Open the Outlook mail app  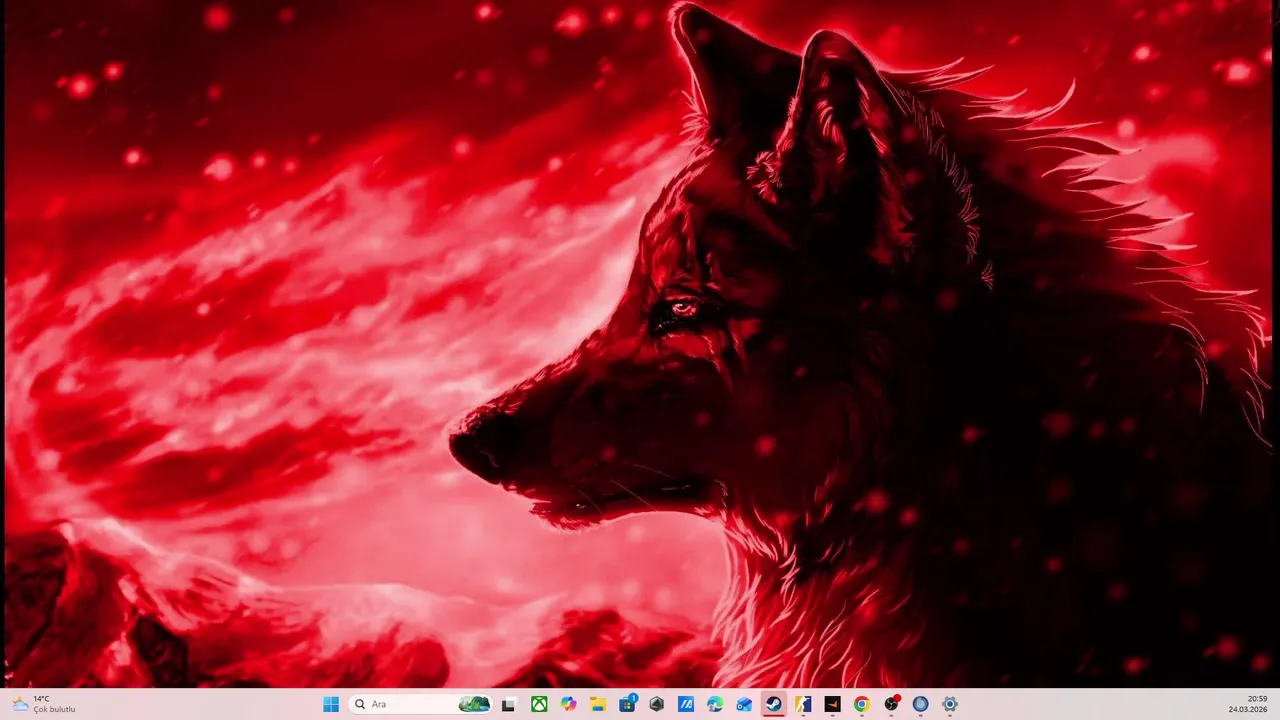(x=744, y=704)
